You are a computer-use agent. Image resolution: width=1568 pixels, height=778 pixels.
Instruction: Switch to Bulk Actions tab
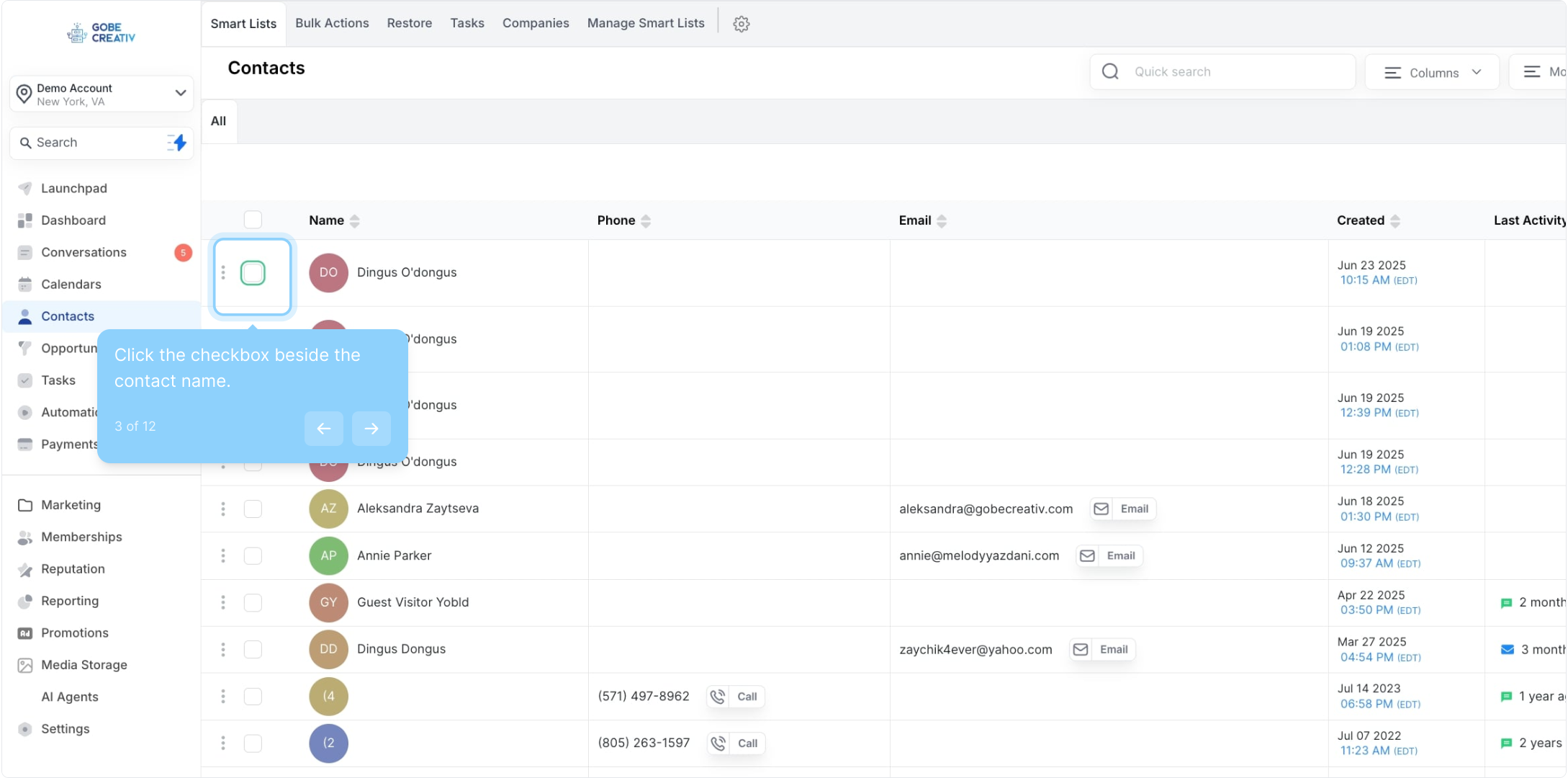click(332, 23)
